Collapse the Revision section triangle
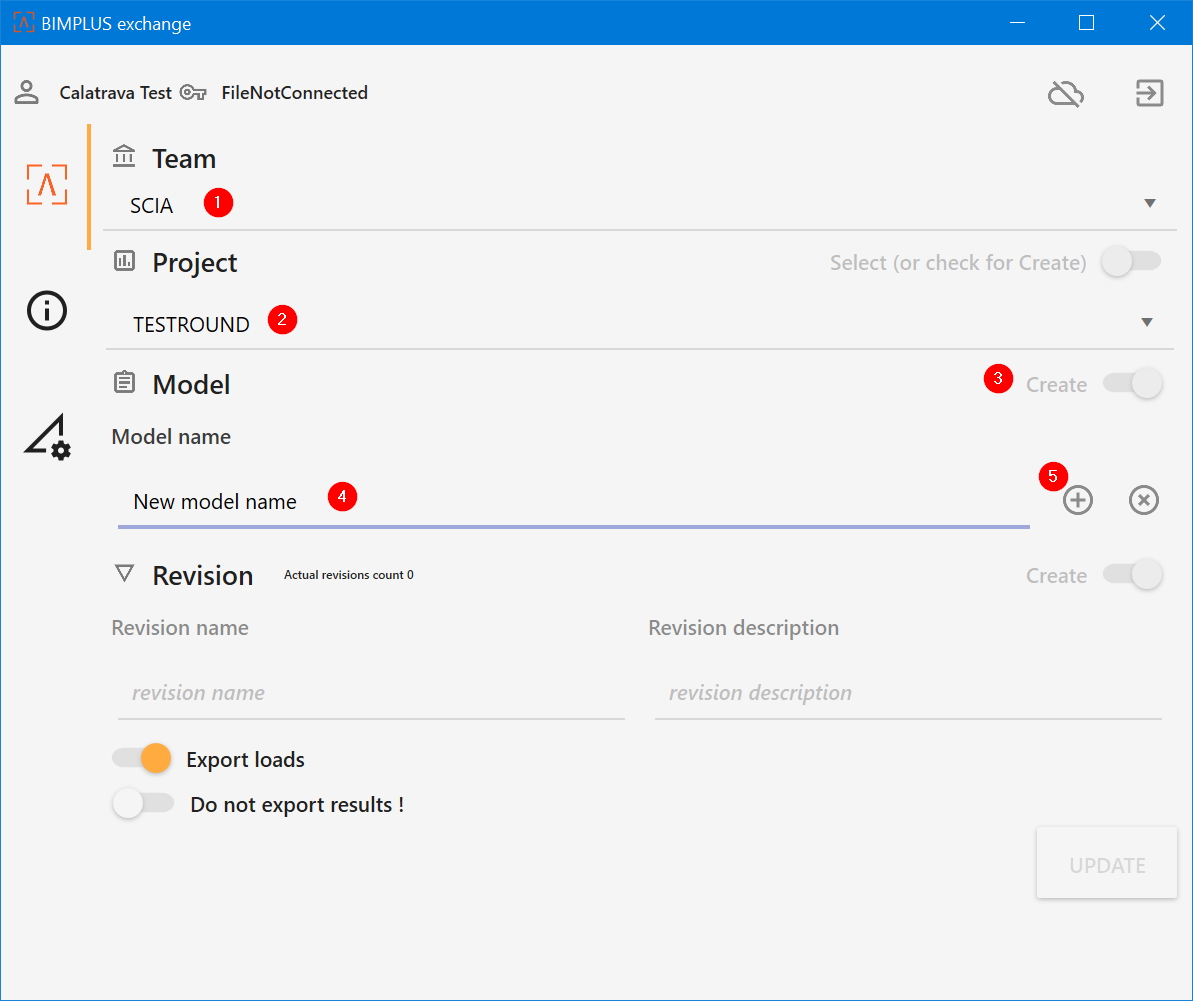The width and height of the screenshot is (1193, 1001). click(x=124, y=574)
